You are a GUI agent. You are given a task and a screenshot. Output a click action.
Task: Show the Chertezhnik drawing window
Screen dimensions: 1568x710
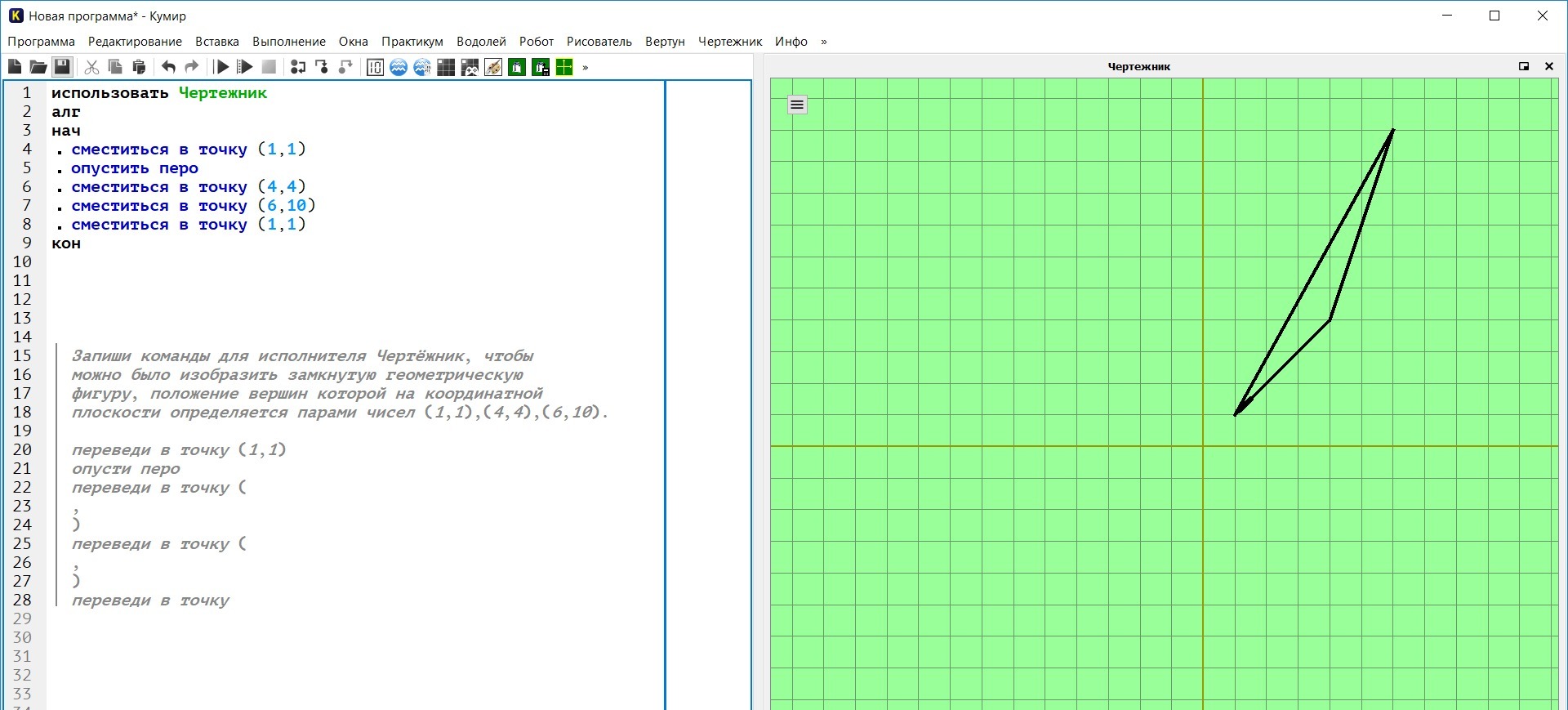564,67
